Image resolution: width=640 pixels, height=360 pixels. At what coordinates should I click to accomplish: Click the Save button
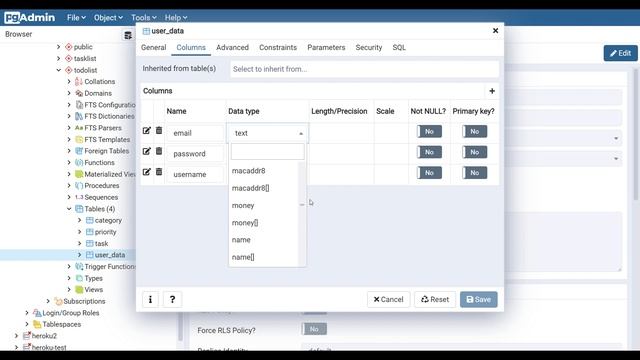click(x=478, y=300)
